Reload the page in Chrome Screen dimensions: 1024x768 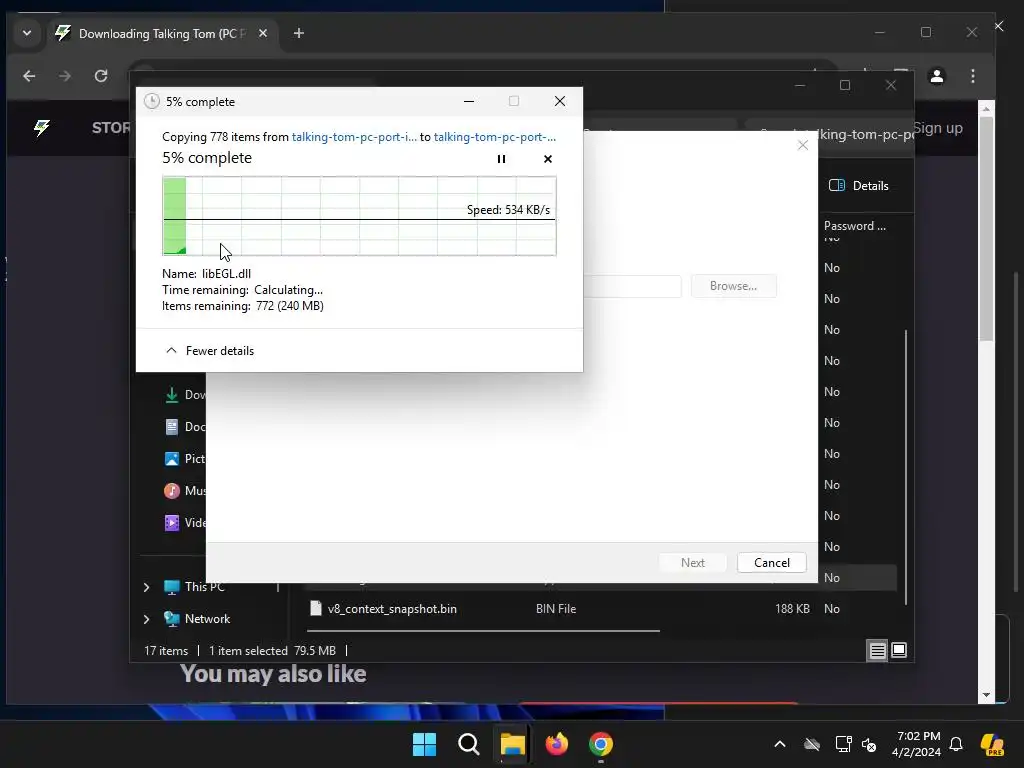[x=101, y=76]
